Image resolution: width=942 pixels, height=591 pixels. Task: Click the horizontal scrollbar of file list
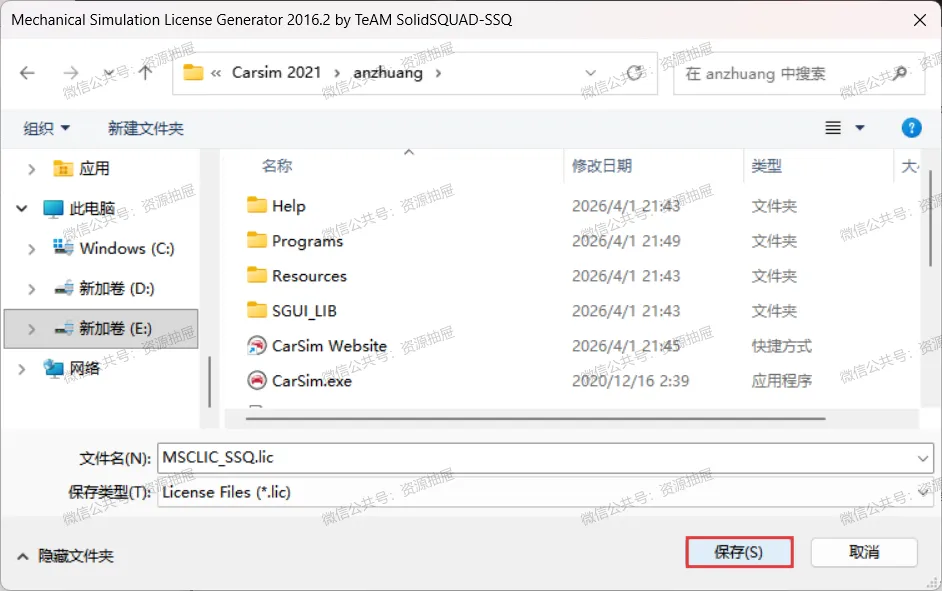pos(535,419)
